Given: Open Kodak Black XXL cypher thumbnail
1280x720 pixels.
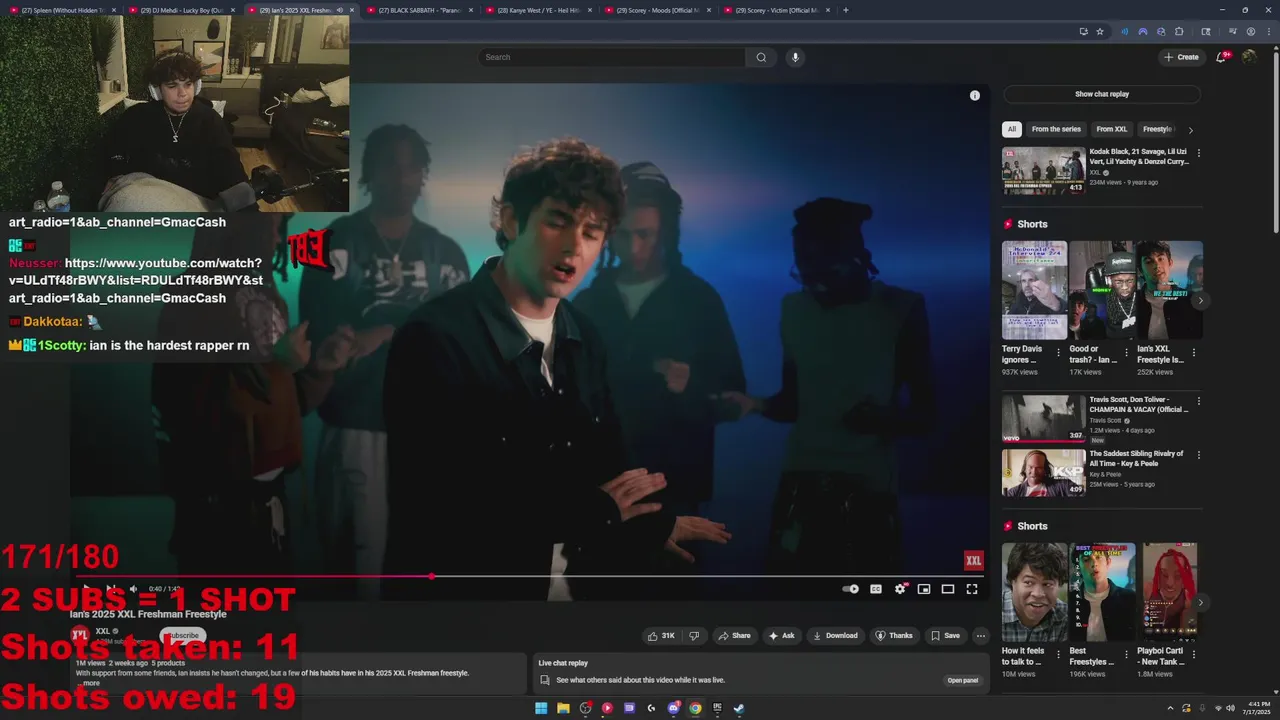Looking at the screenshot, I should tap(1043, 171).
